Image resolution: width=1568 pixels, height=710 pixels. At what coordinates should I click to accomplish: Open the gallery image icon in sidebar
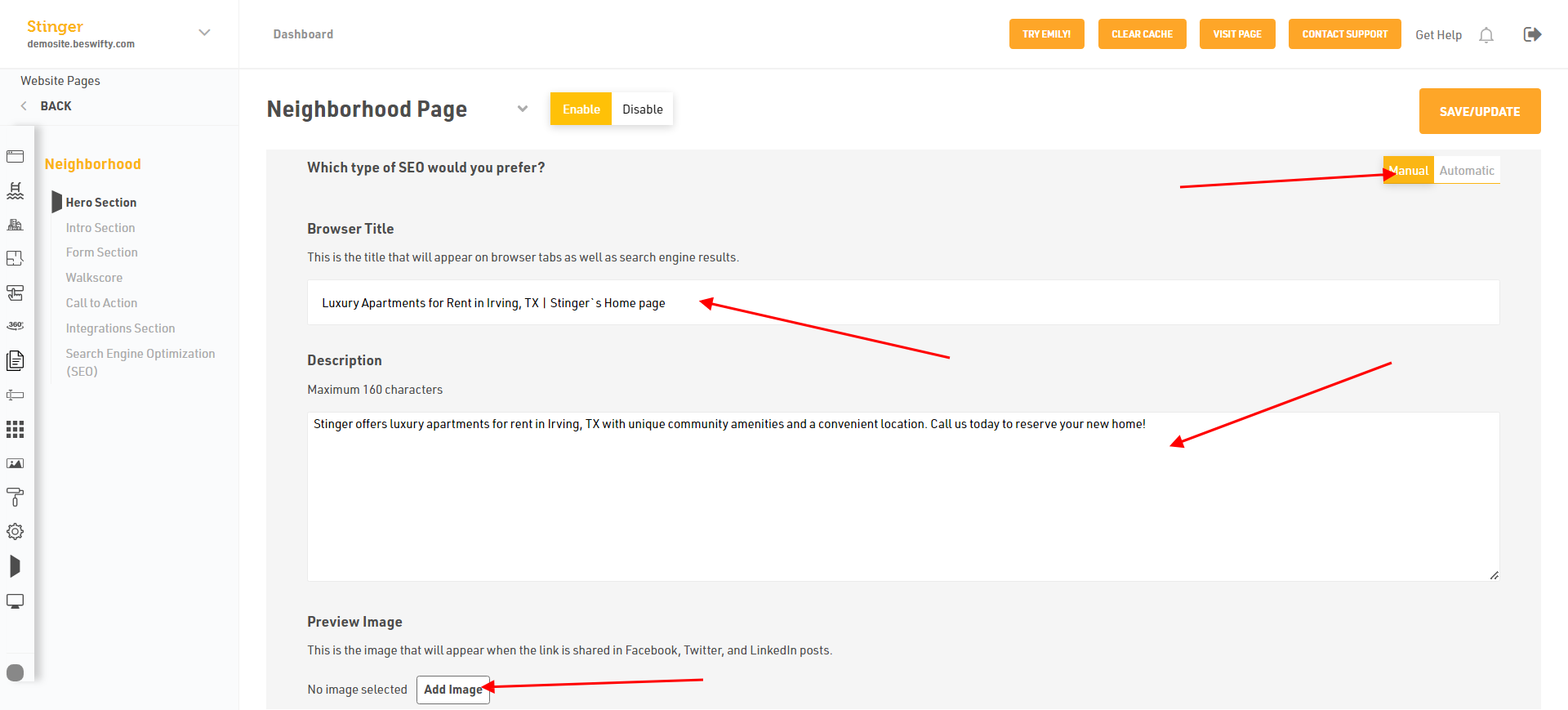(15, 463)
